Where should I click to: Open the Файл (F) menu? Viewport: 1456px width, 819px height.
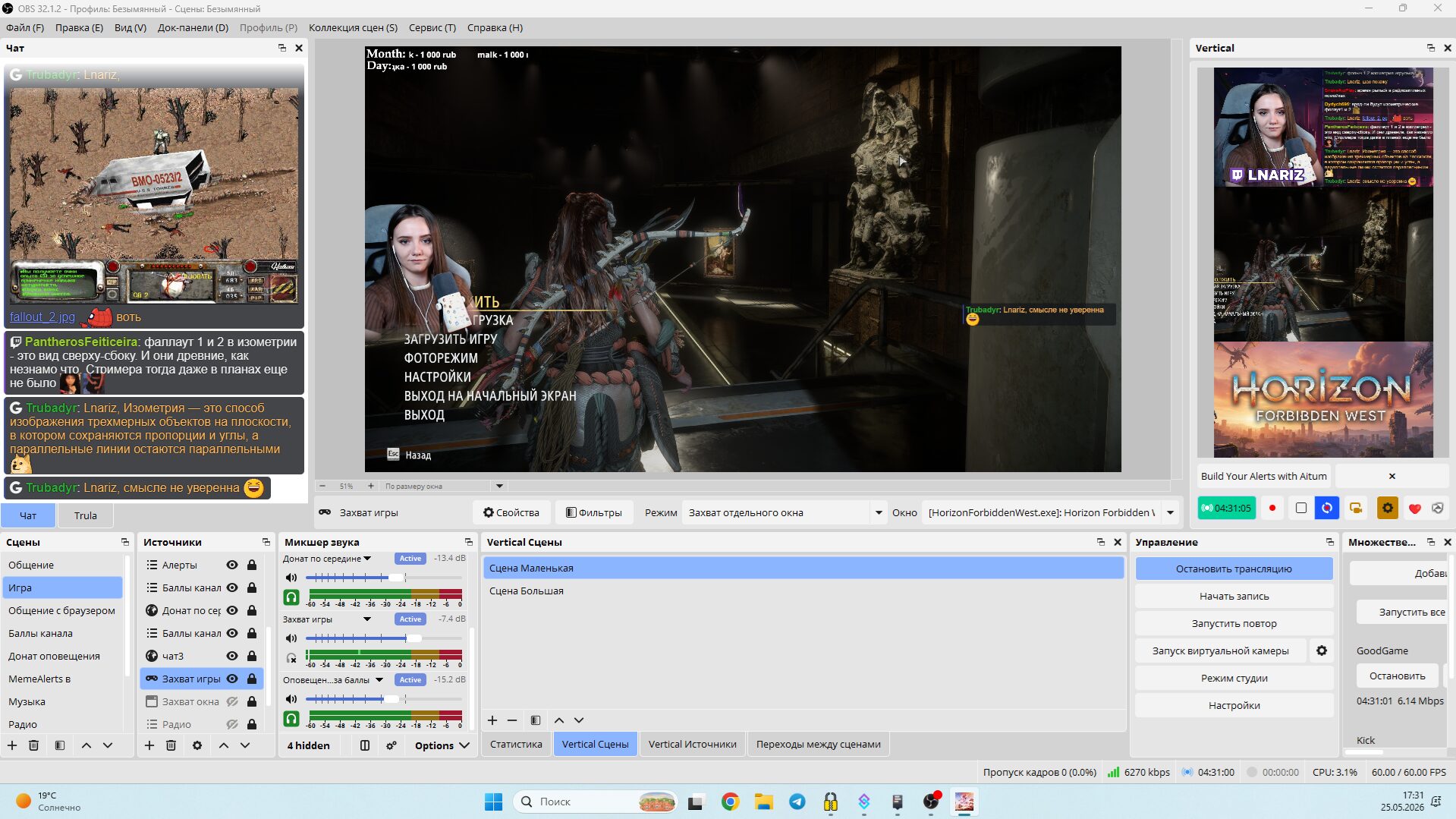[25, 27]
